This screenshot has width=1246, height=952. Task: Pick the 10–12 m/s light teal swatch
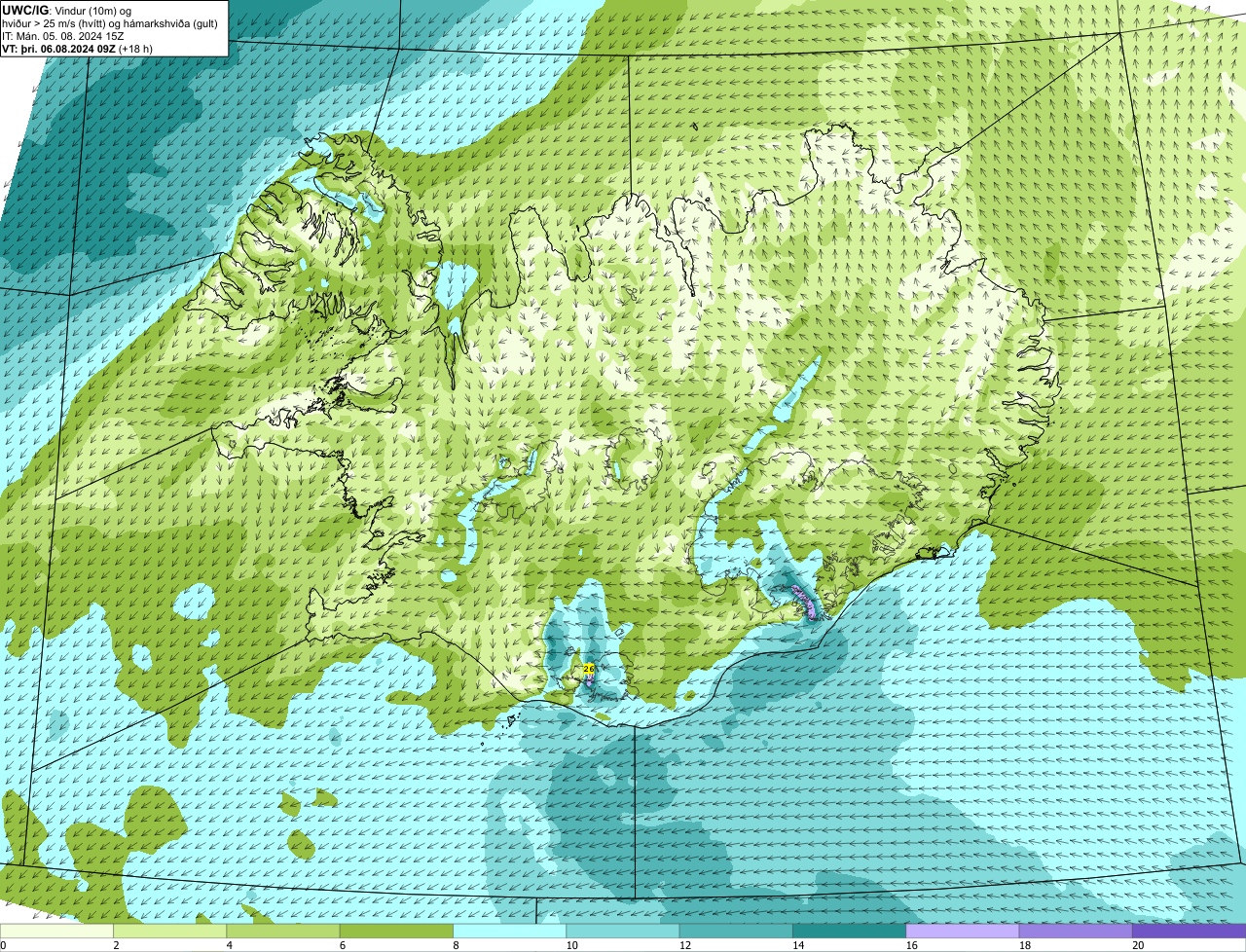click(623, 932)
